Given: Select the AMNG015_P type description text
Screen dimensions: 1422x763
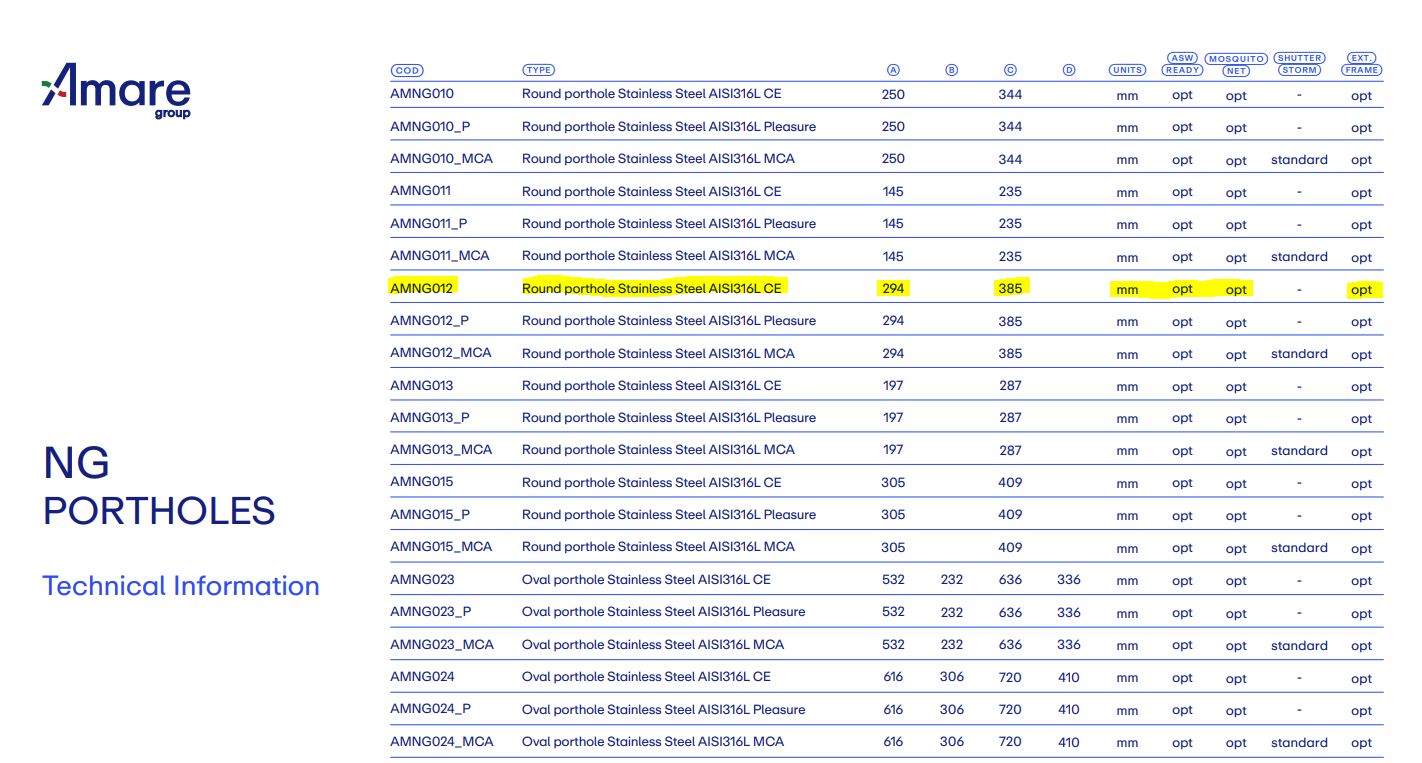Looking at the screenshot, I should [x=668, y=514].
